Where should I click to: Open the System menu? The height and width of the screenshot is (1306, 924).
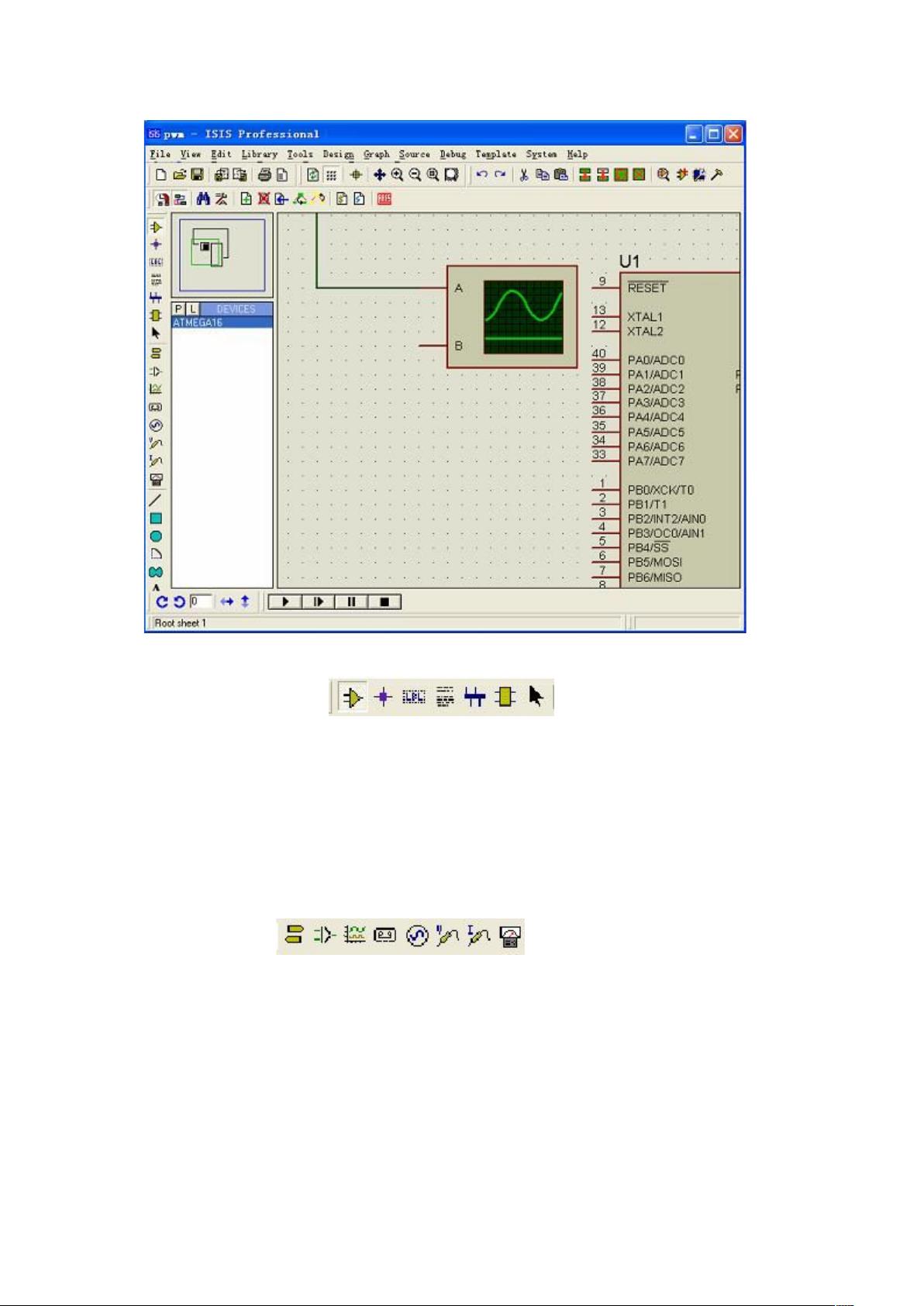point(541,154)
